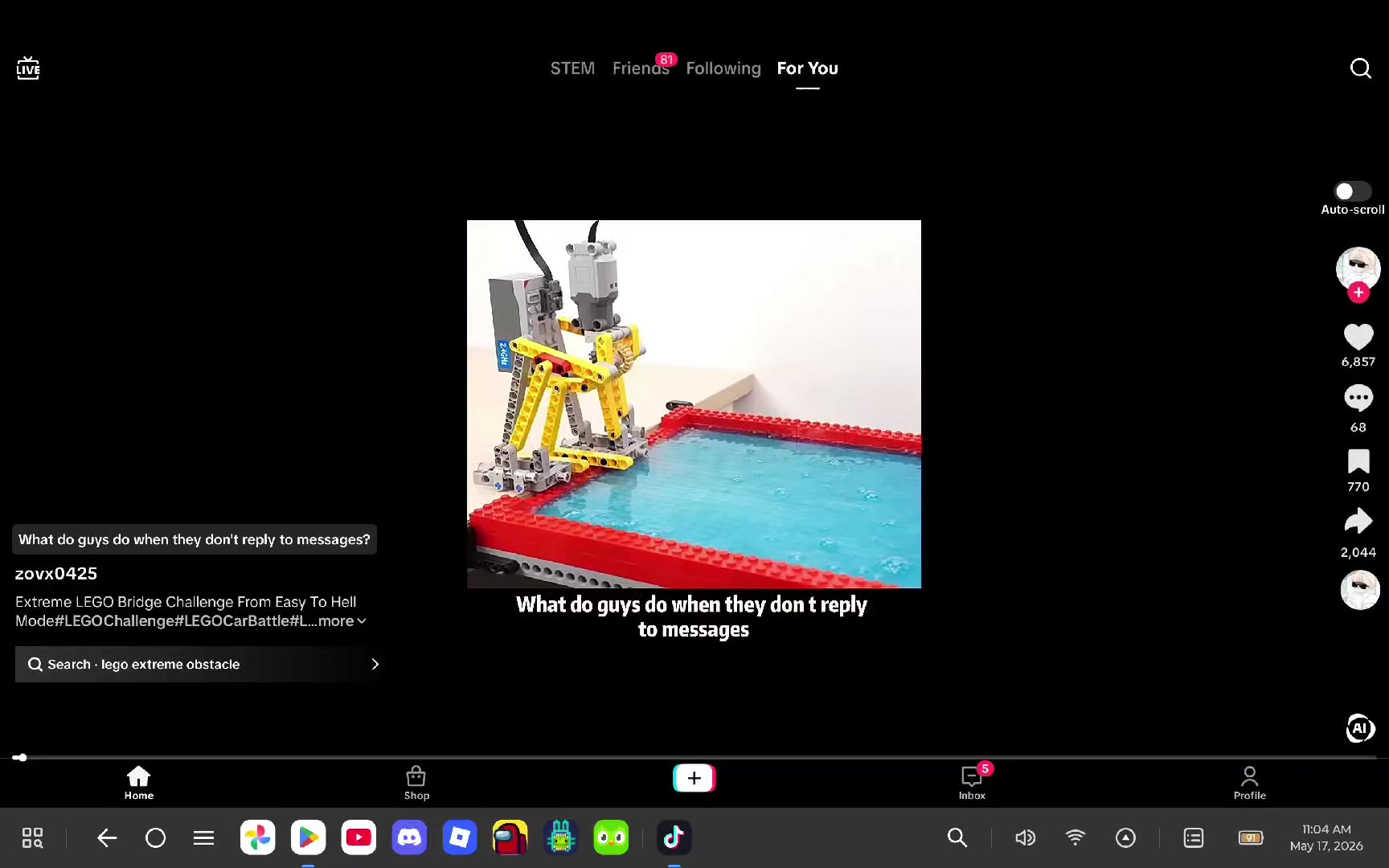The image size is (1389, 868).
Task: Toggle the Auto-scroll switch
Action: (1353, 191)
